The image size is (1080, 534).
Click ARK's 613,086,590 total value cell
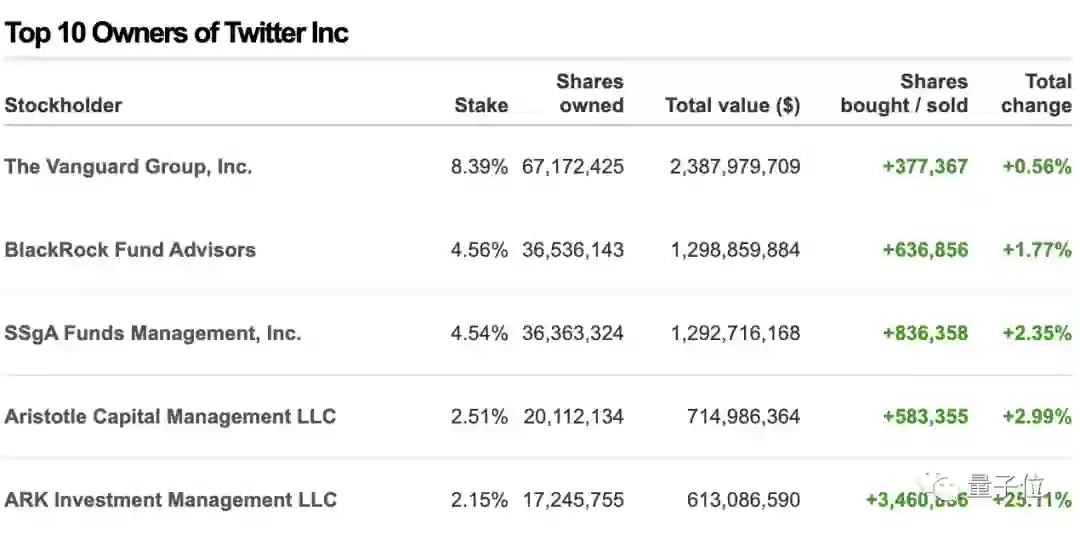(x=743, y=499)
